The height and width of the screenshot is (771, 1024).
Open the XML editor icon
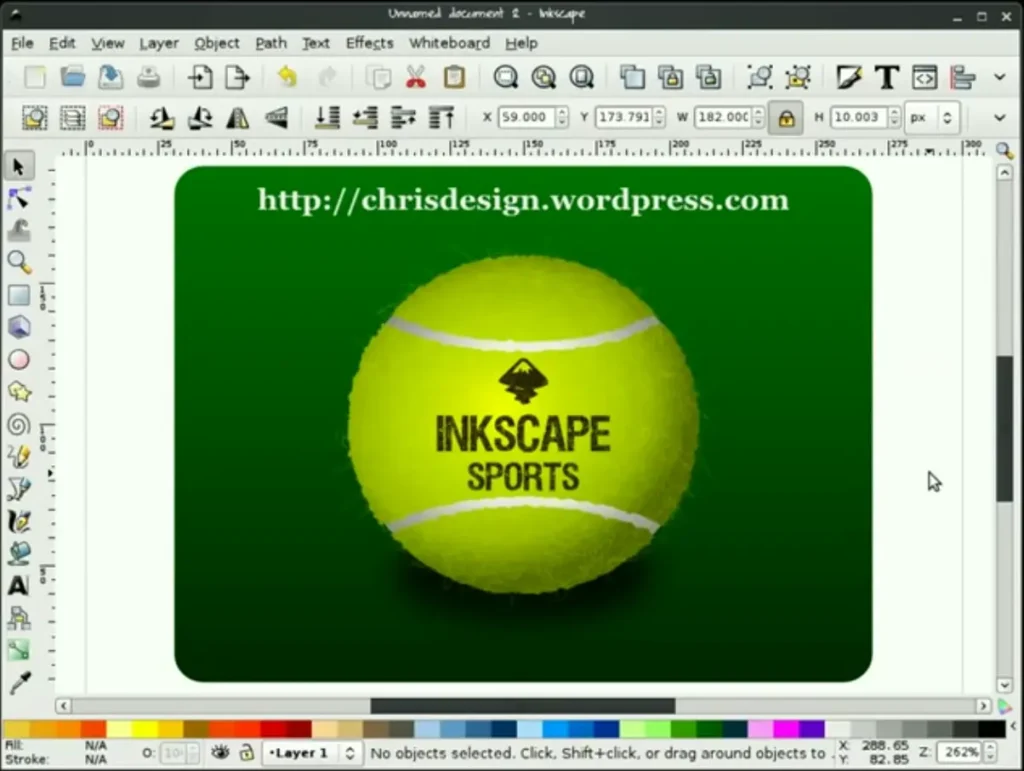coord(924,77)
